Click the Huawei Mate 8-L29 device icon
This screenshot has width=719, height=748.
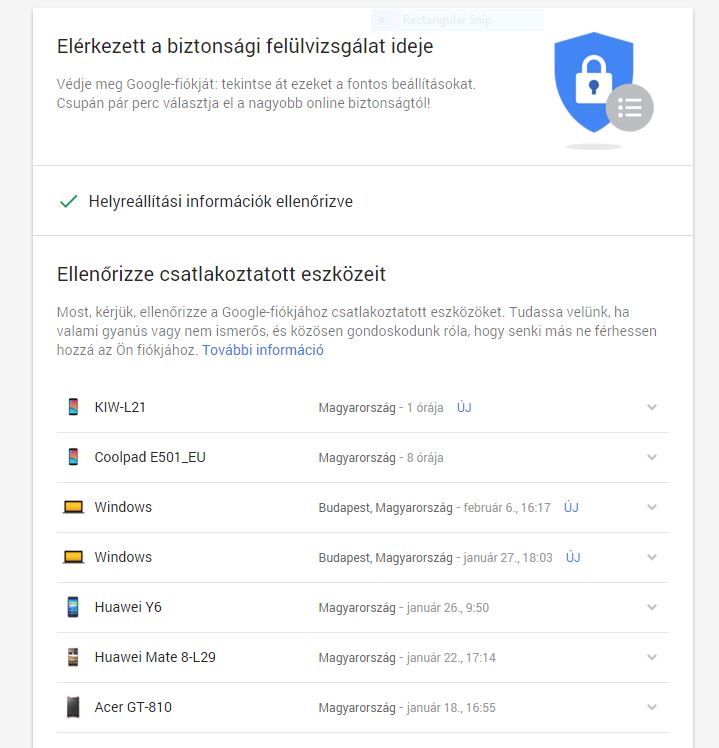(73, 657)
